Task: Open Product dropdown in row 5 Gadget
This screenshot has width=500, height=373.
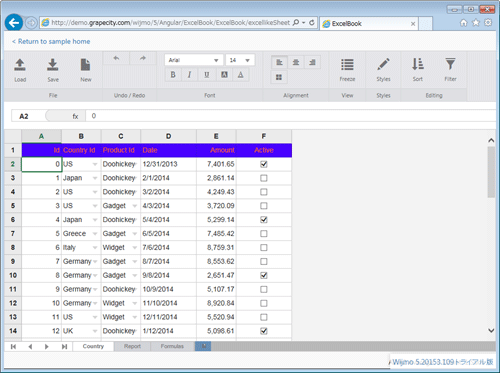Action: (135, 206)
